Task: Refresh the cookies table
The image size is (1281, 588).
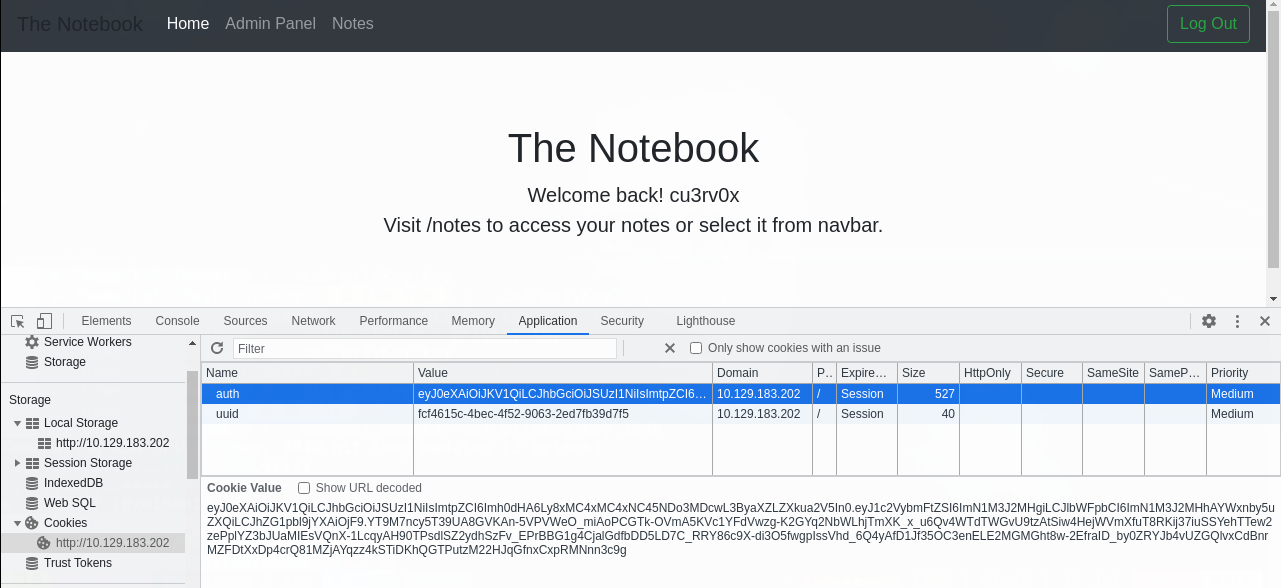Action: tap(217, 348)
